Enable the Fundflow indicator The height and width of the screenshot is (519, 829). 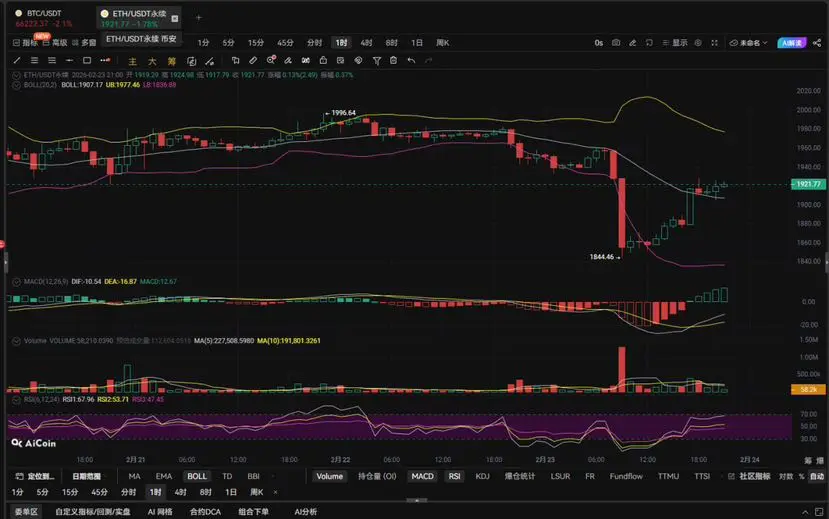coord(626,476)
